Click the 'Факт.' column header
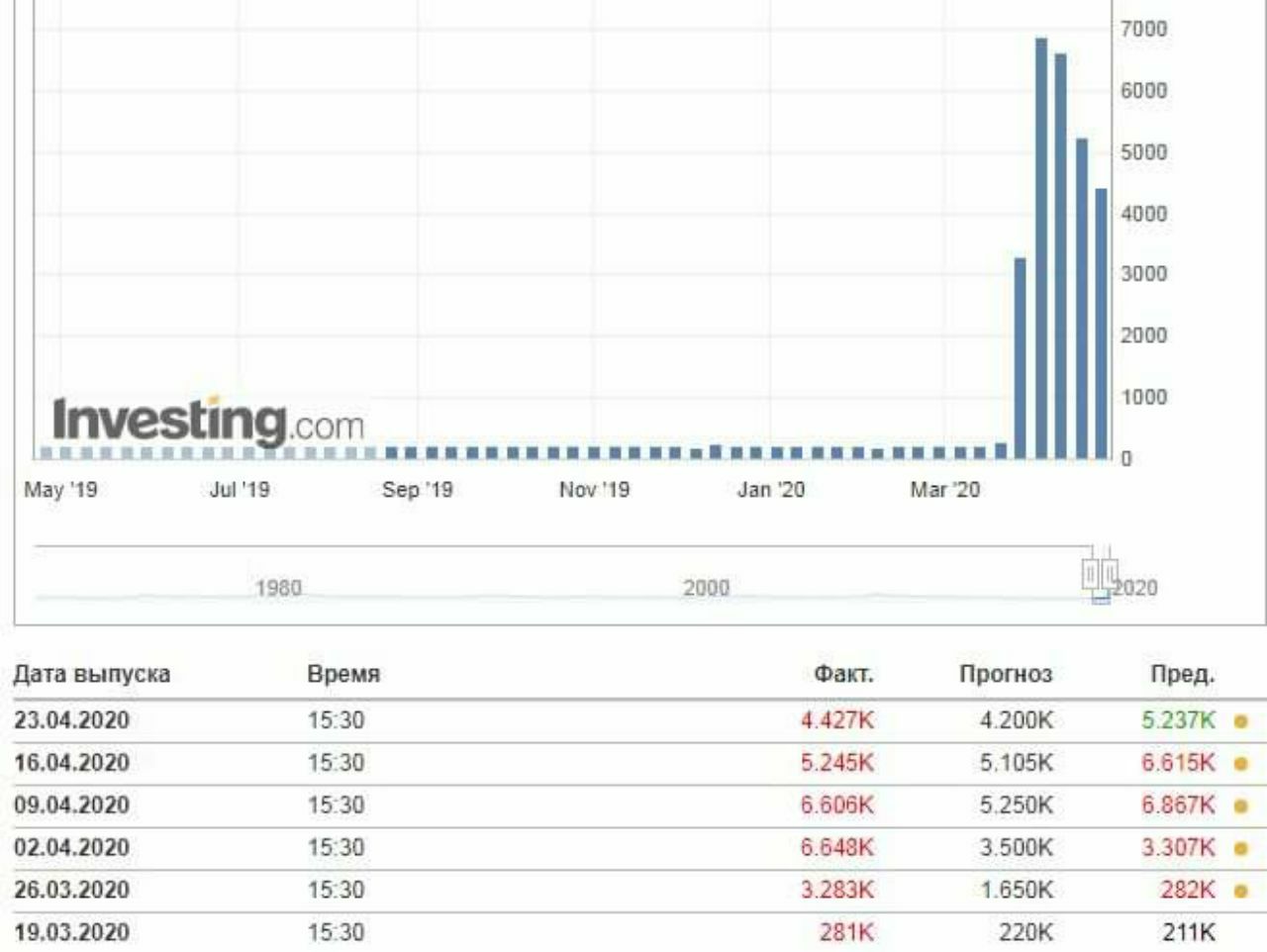Image resolution: width=1267 pixels, height=952 pixels. (843, 675)
